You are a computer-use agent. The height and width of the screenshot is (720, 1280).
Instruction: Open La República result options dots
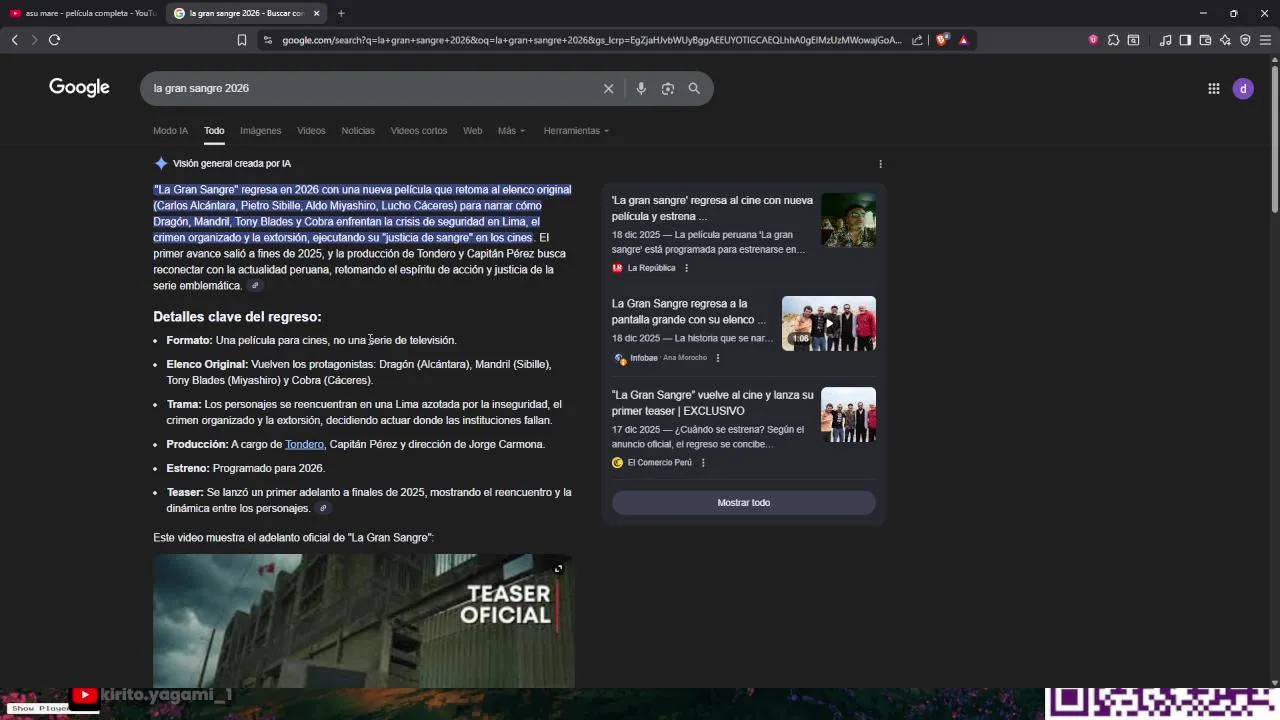pyautogui.click(x=686, y=268)
